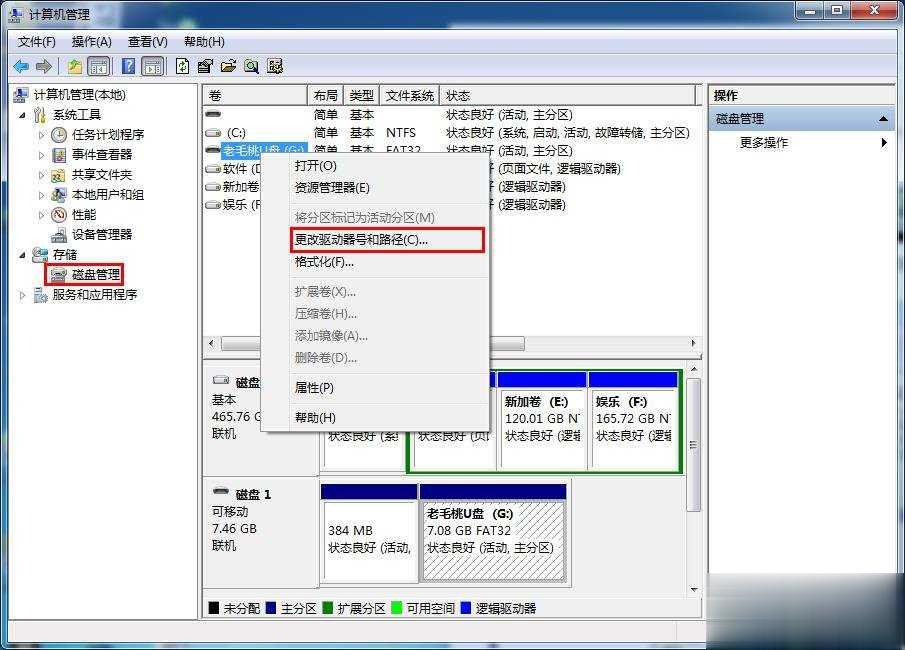
Task: Click the 事件查看器 icon
Action: point(59,155)
